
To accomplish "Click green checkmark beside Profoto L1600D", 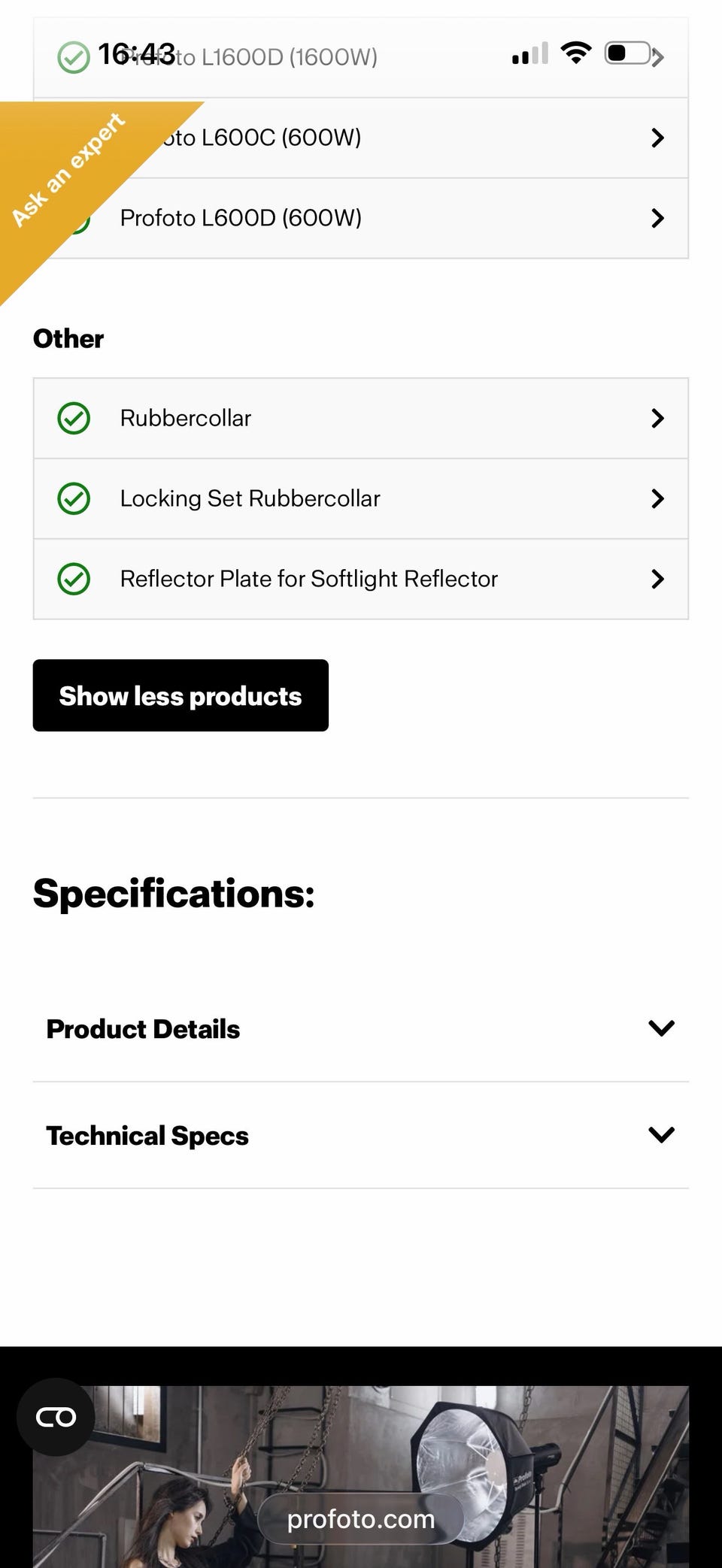I will click(74, 57).
